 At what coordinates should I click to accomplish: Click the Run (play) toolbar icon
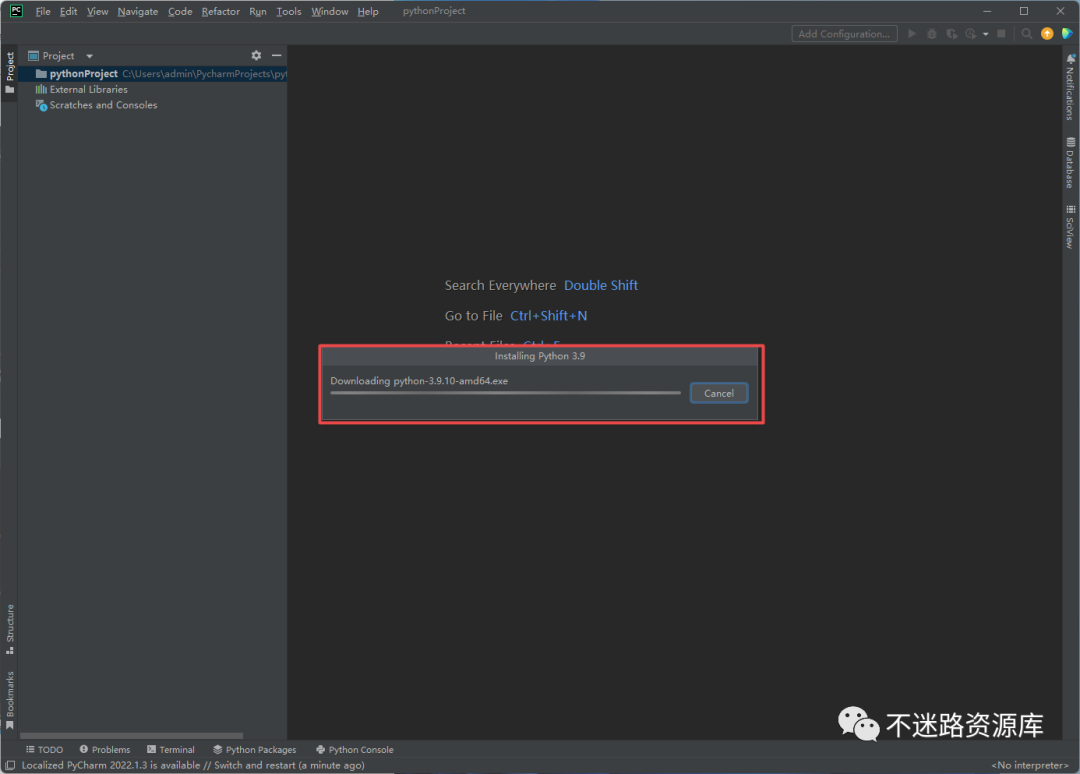coord(911,34)
